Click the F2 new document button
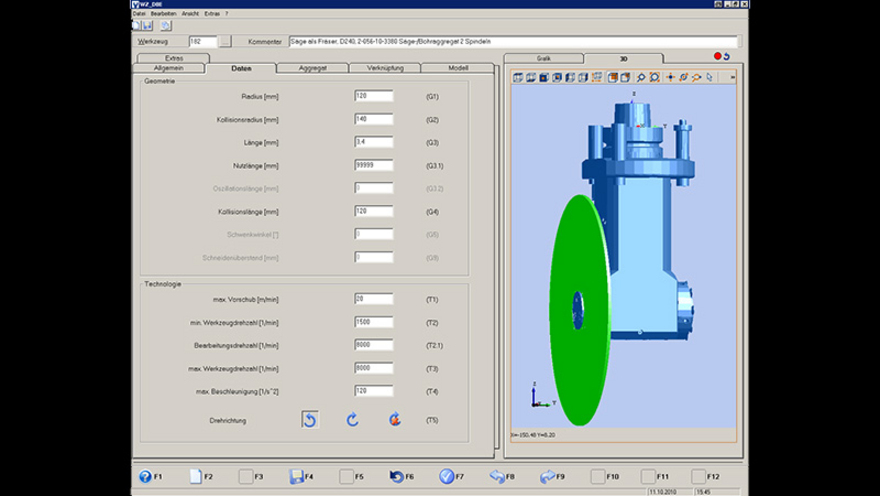Screen dimensions: 880x496 pos(201,476)
